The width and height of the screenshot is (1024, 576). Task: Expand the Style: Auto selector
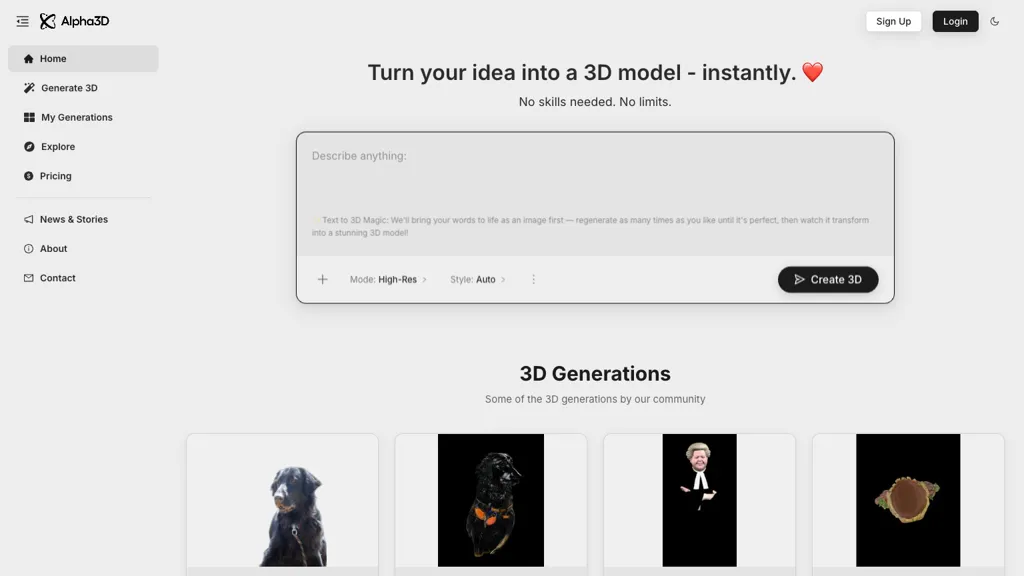pos(478,280)
